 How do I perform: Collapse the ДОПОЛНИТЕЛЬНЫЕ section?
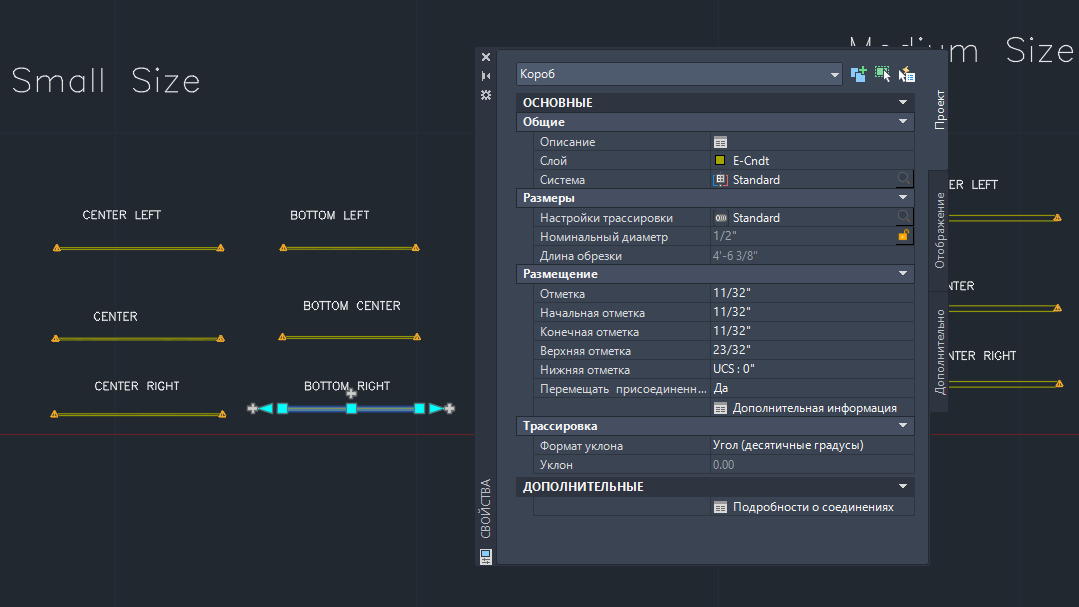coord(903,487)
